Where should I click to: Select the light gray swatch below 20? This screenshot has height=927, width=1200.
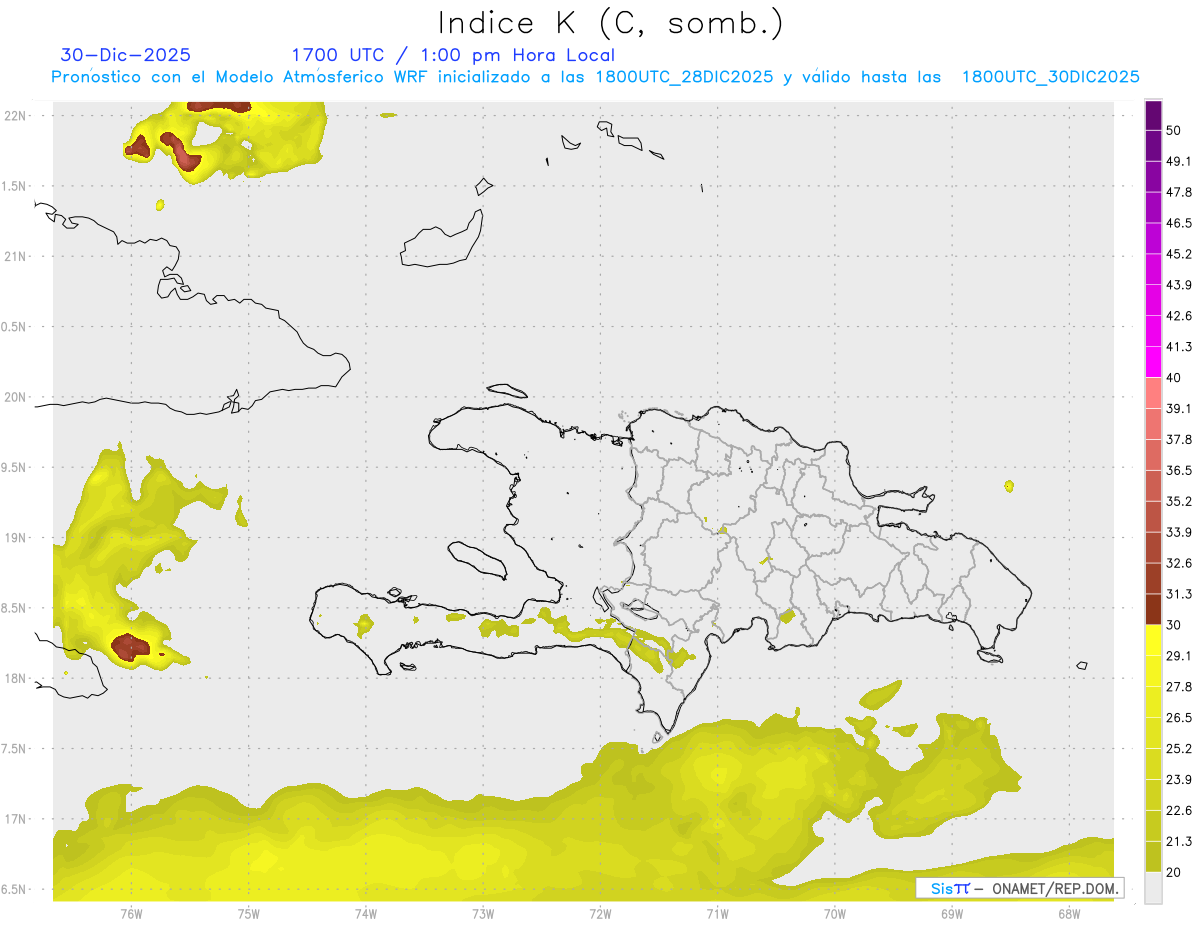click(1153, 888)
